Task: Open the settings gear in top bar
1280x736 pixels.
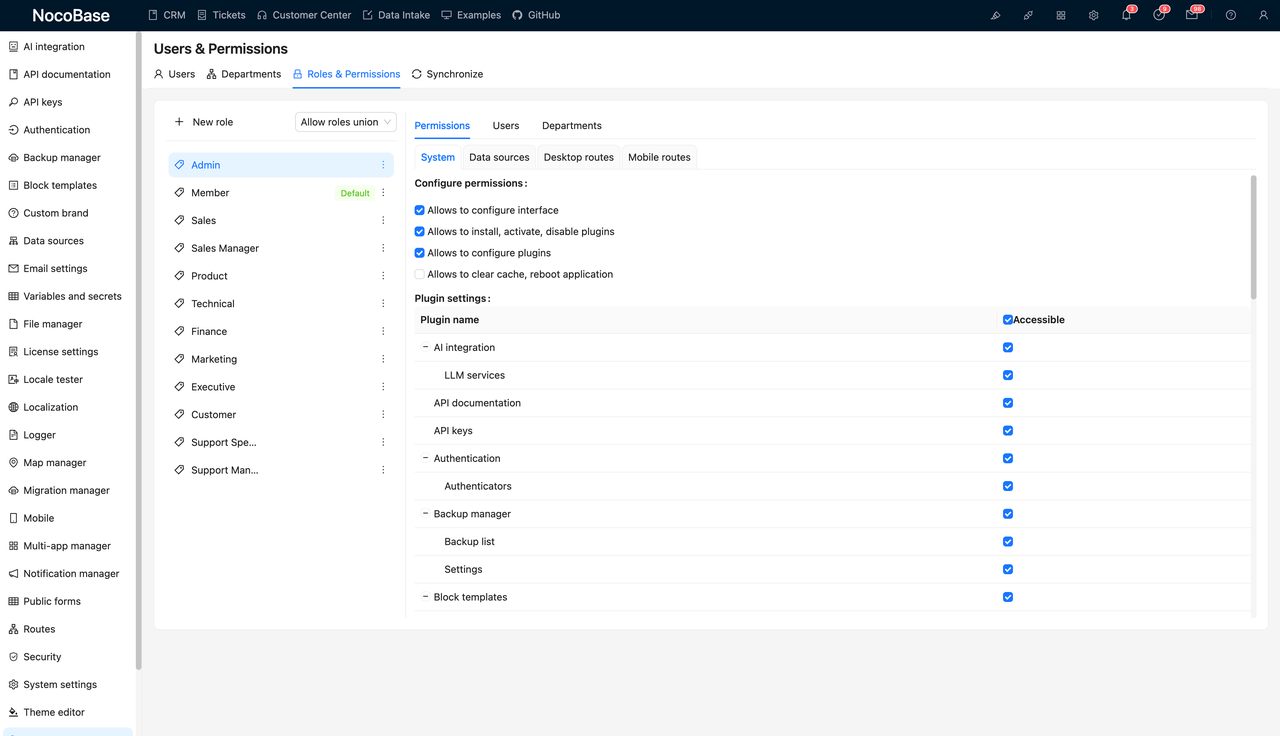Action: point(1094,15)
